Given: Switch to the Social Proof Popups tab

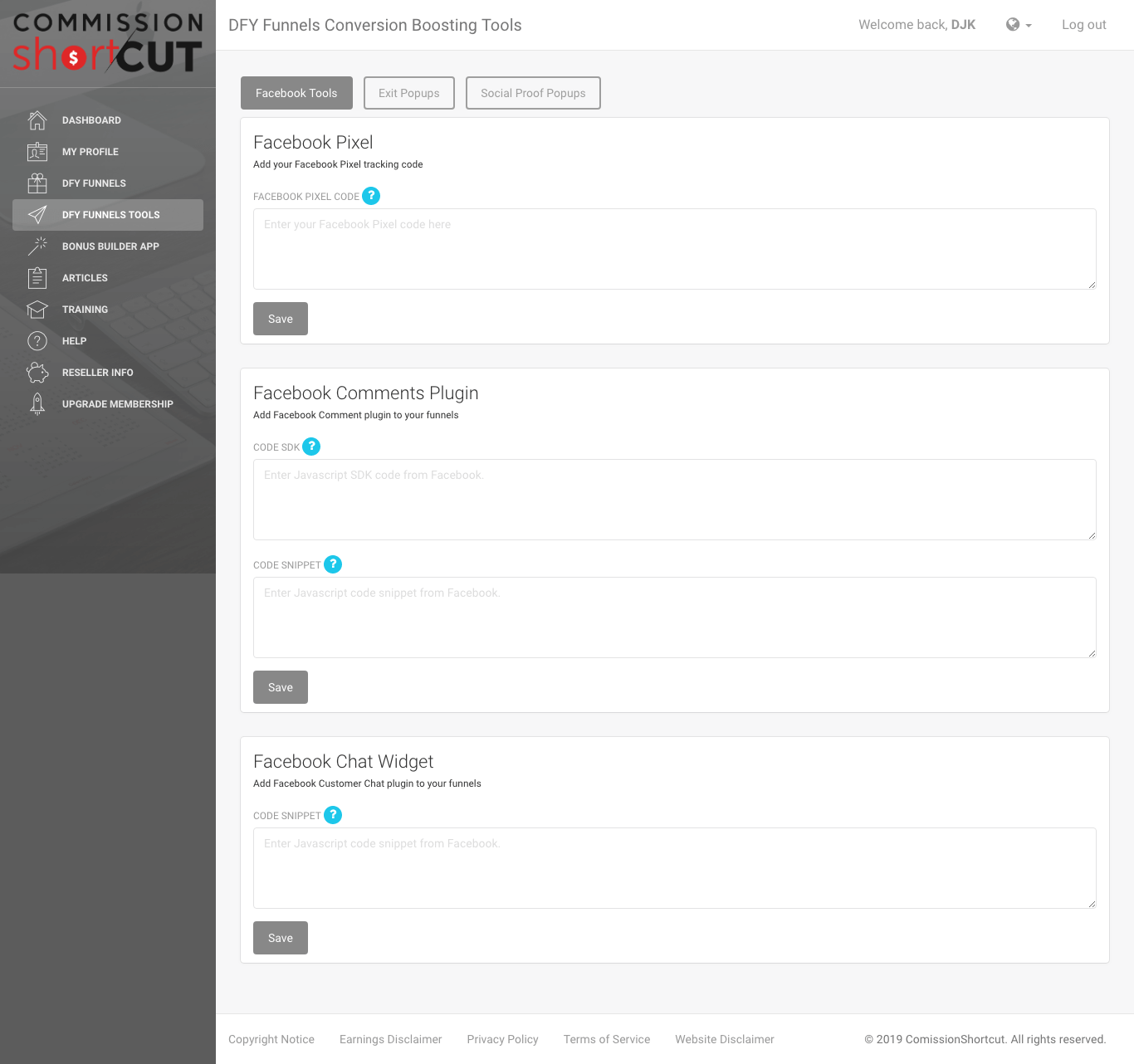Looking at the screenshot, I should (x=533, y=93).
